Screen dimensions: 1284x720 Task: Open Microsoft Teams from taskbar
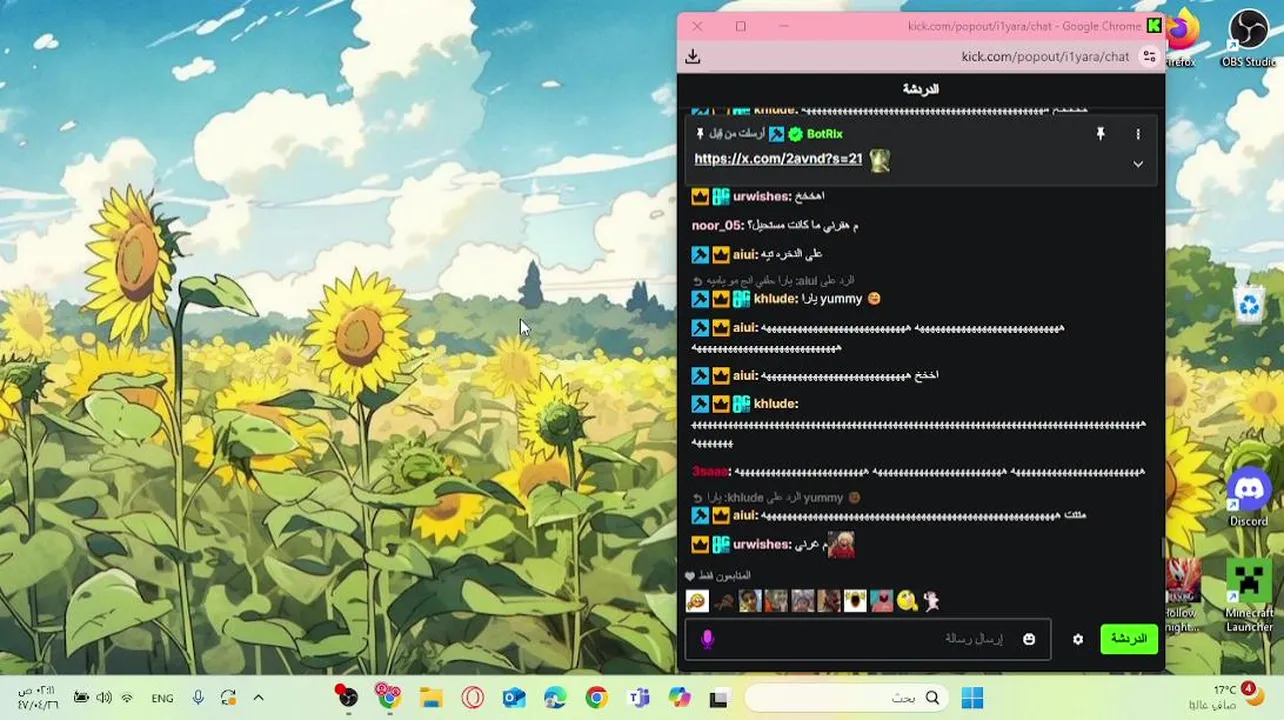[x=638, y=698]
